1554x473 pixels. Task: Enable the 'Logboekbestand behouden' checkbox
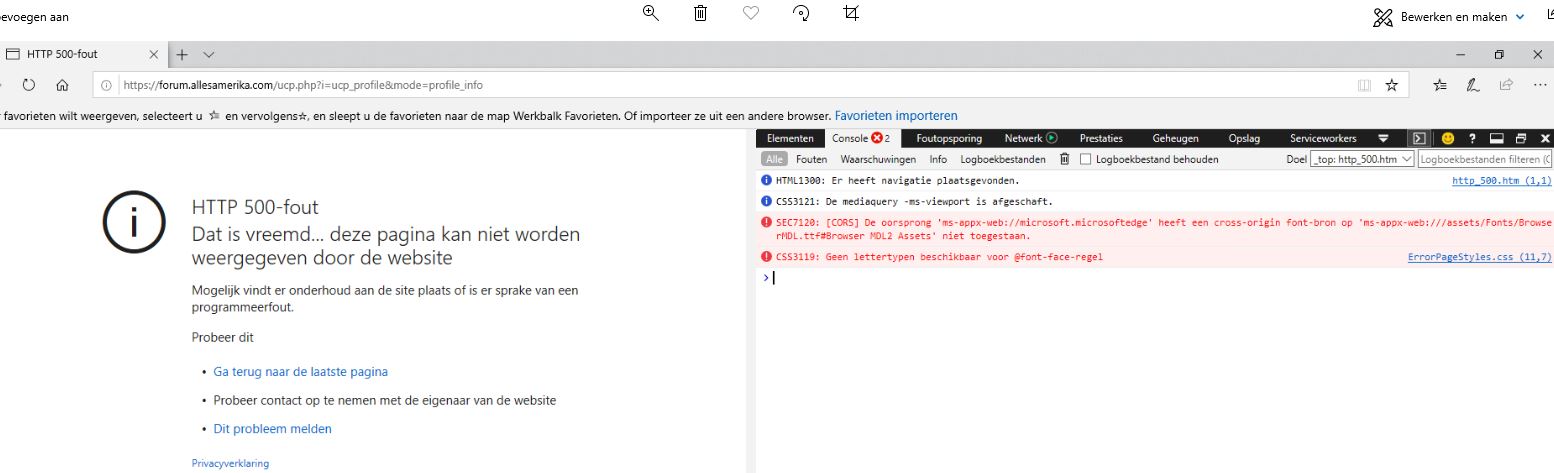pos(1085,159)
